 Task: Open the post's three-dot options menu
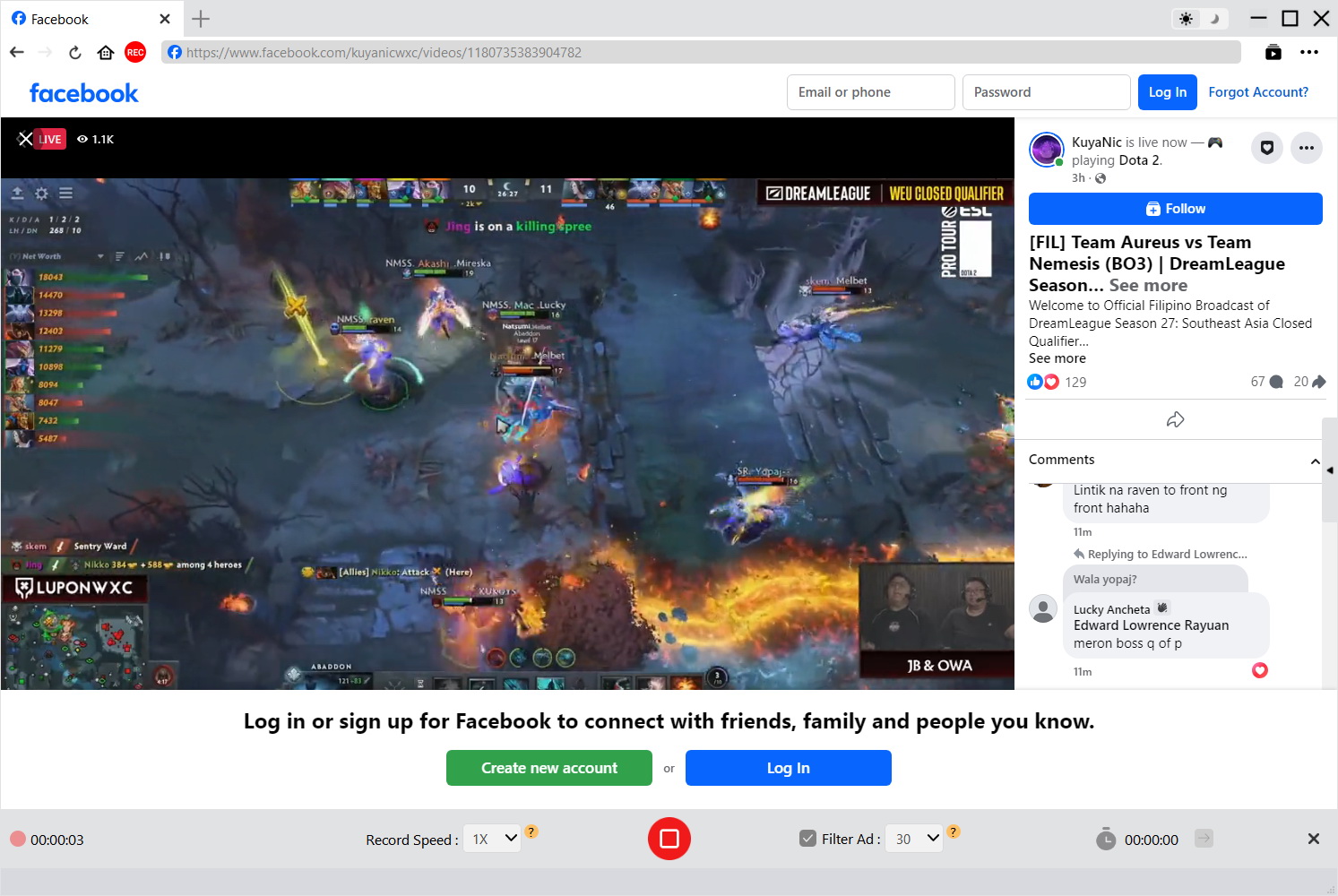click(x=1307, y=148)
